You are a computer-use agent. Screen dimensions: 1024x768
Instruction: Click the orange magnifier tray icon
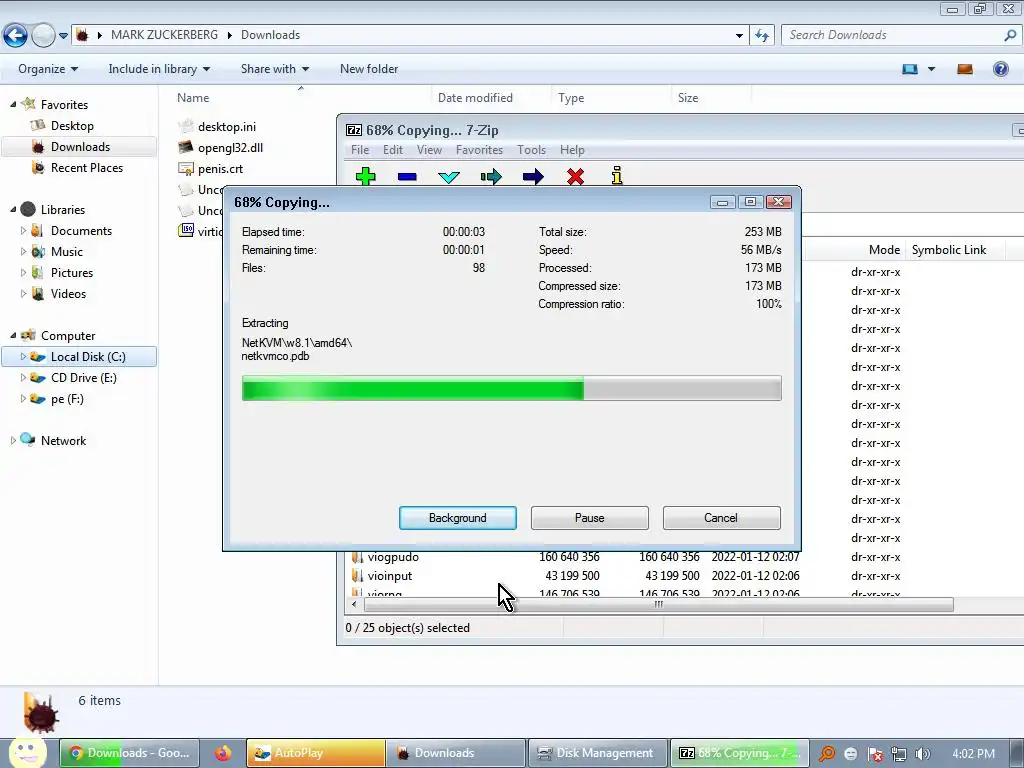tap(827, 754)
